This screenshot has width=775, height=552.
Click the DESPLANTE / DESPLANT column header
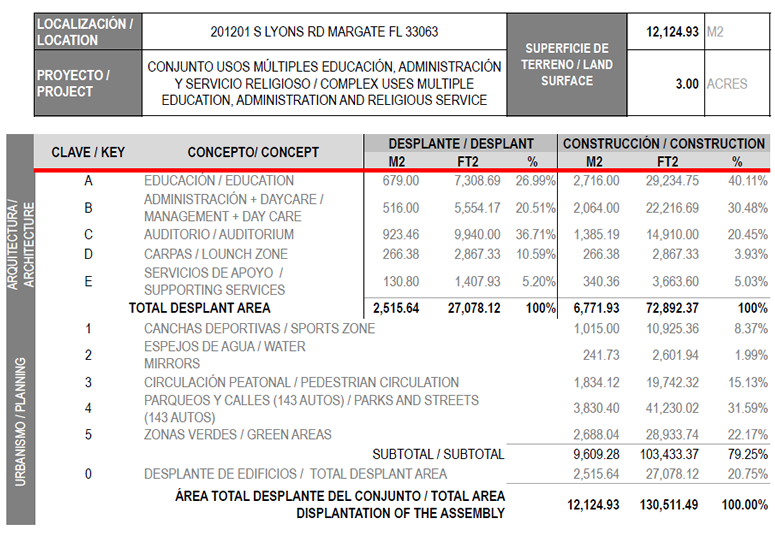click(x=460, y=143)
